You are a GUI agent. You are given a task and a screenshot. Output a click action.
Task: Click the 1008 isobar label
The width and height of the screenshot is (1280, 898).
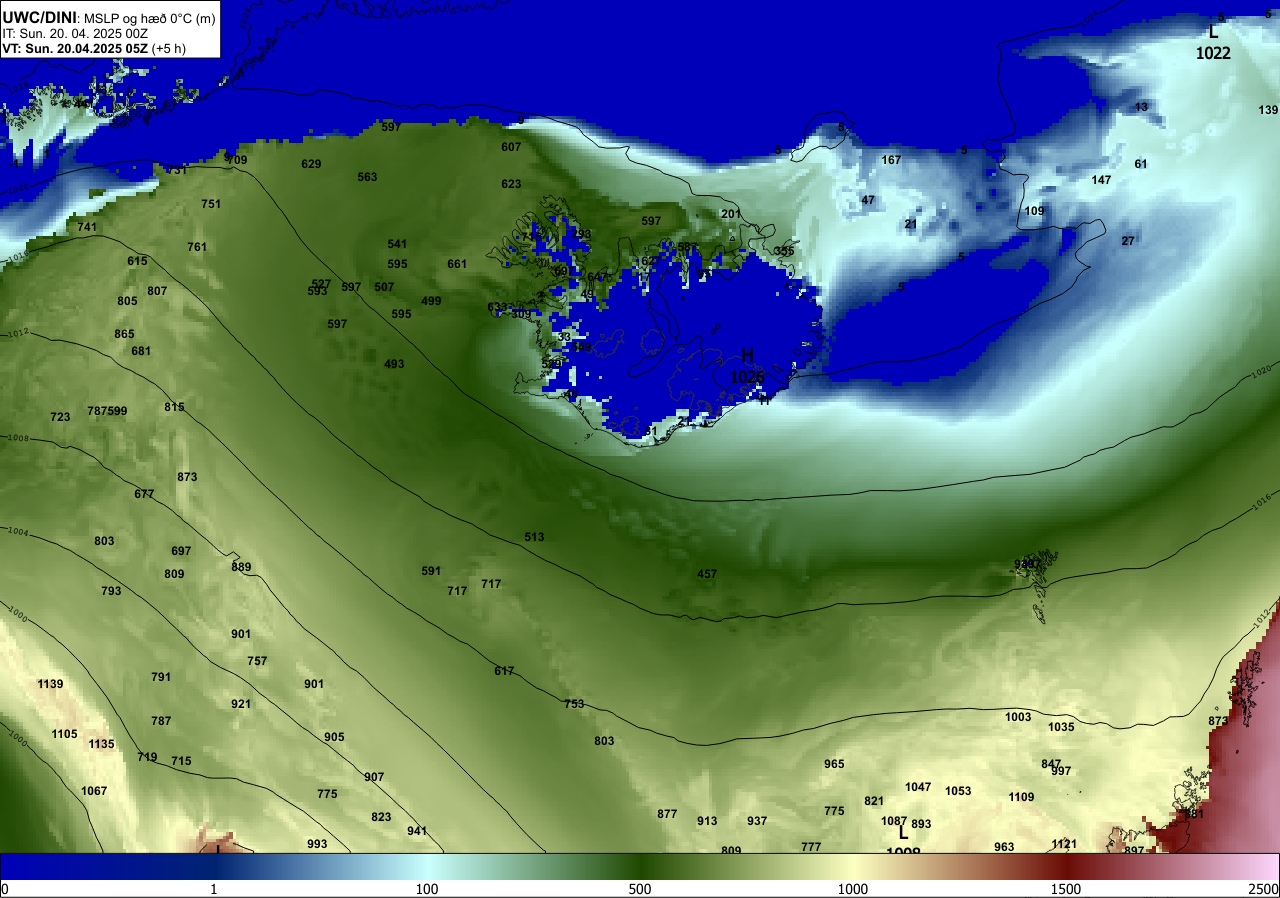17,438
